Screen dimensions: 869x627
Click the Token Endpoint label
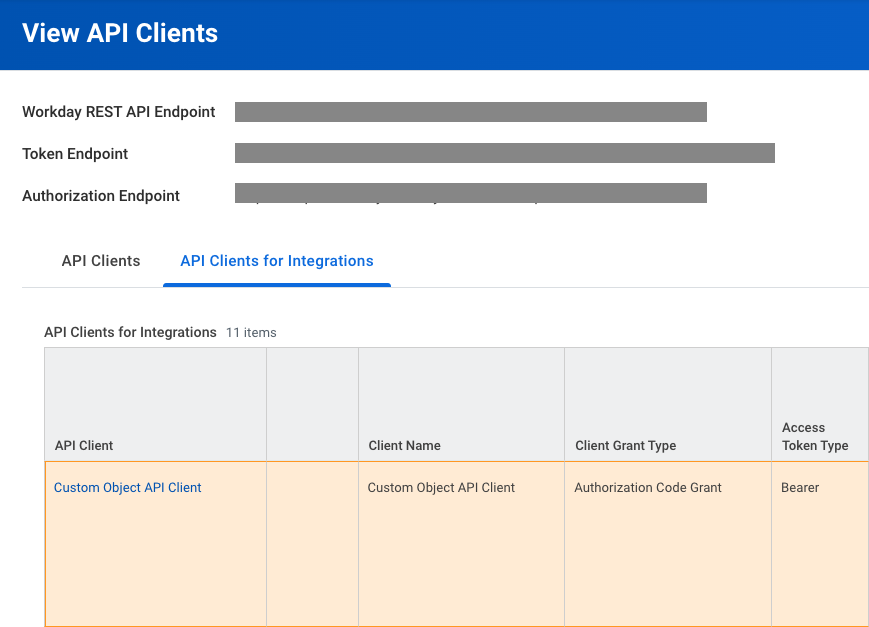pos(75,154)
